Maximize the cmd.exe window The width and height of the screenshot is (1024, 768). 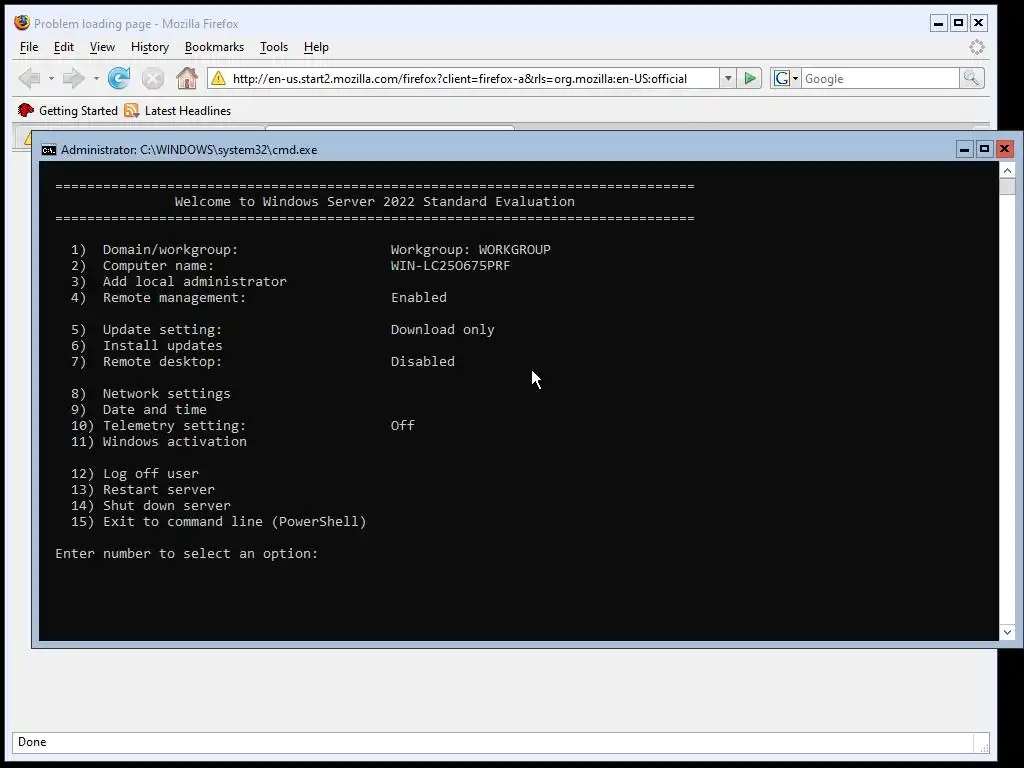tap(984, 150)
